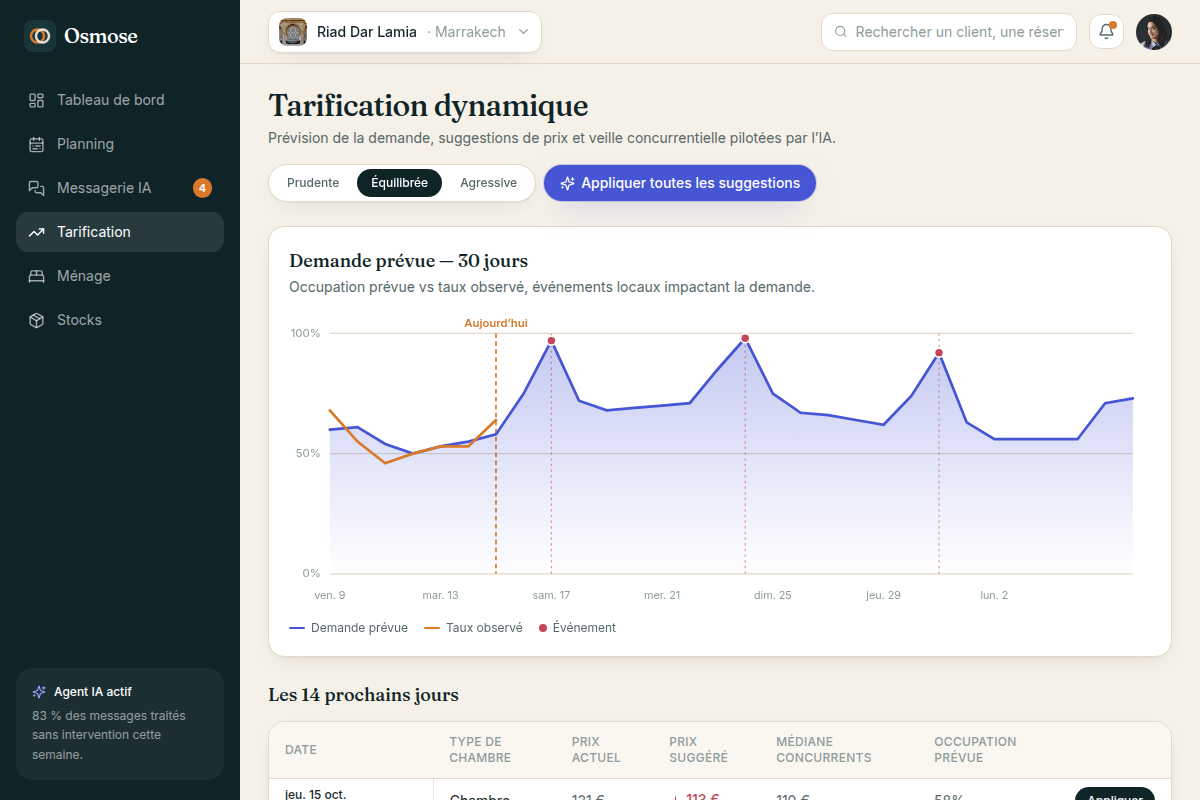Open Stocks section
1200x800 pixels.
coord(120,320)
